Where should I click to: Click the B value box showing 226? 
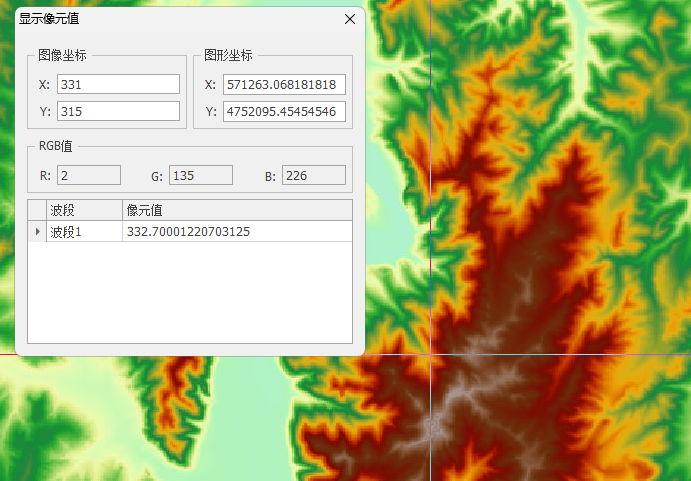313,176
